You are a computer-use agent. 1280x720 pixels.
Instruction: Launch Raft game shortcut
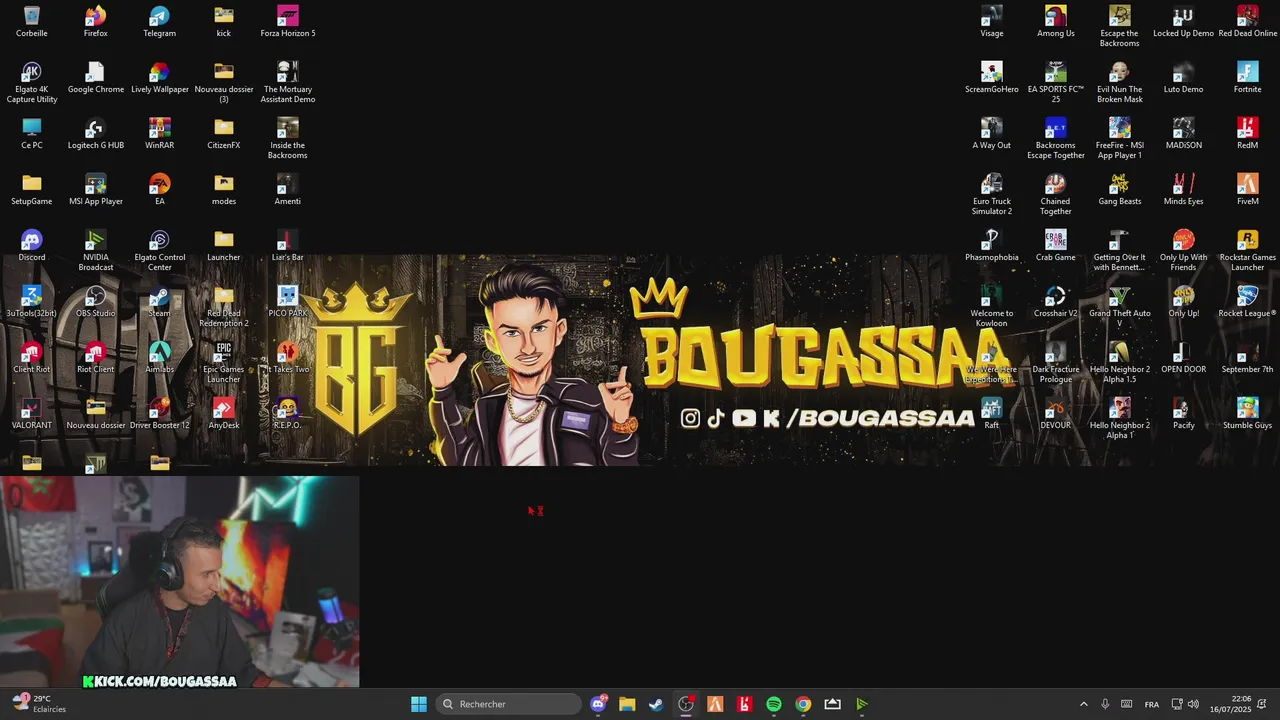point(992,414)
